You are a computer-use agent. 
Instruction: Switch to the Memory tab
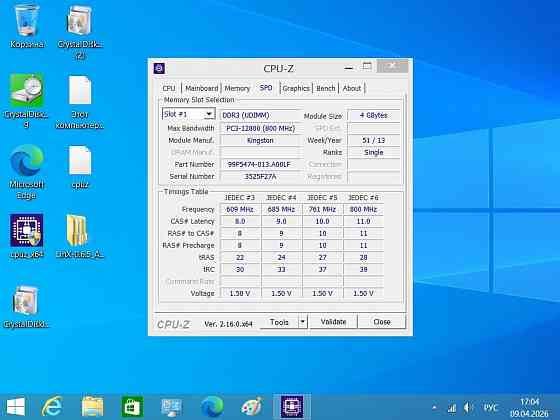pos(237,88)
